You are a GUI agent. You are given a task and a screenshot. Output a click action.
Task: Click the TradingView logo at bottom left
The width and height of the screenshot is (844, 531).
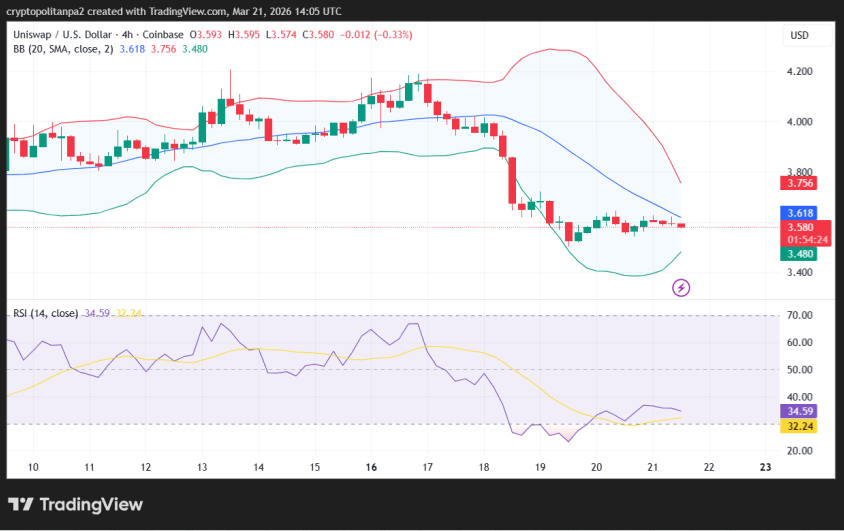pos(75,505)
